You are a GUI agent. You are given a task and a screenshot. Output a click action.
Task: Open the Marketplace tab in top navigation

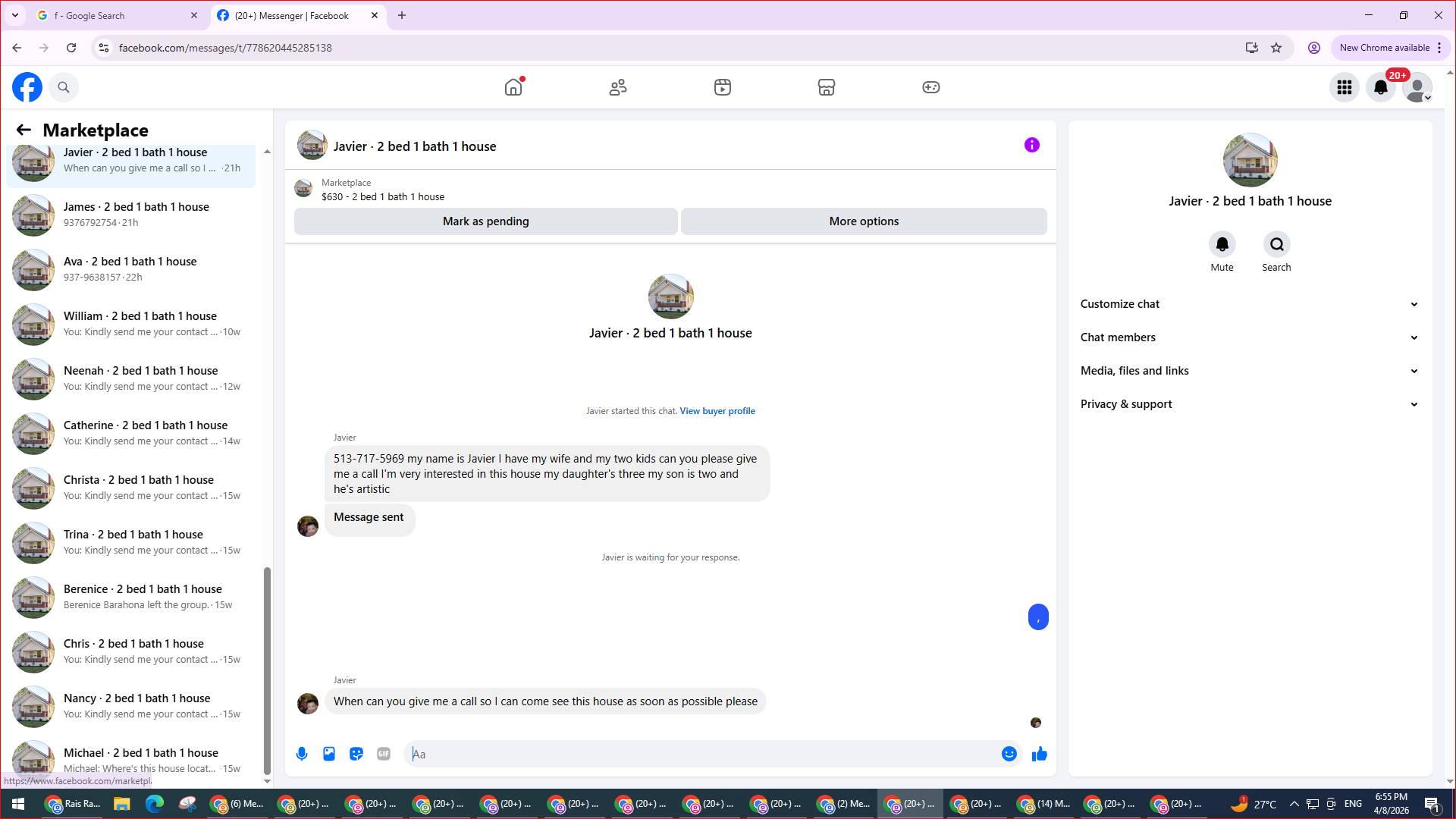[827, 87]
